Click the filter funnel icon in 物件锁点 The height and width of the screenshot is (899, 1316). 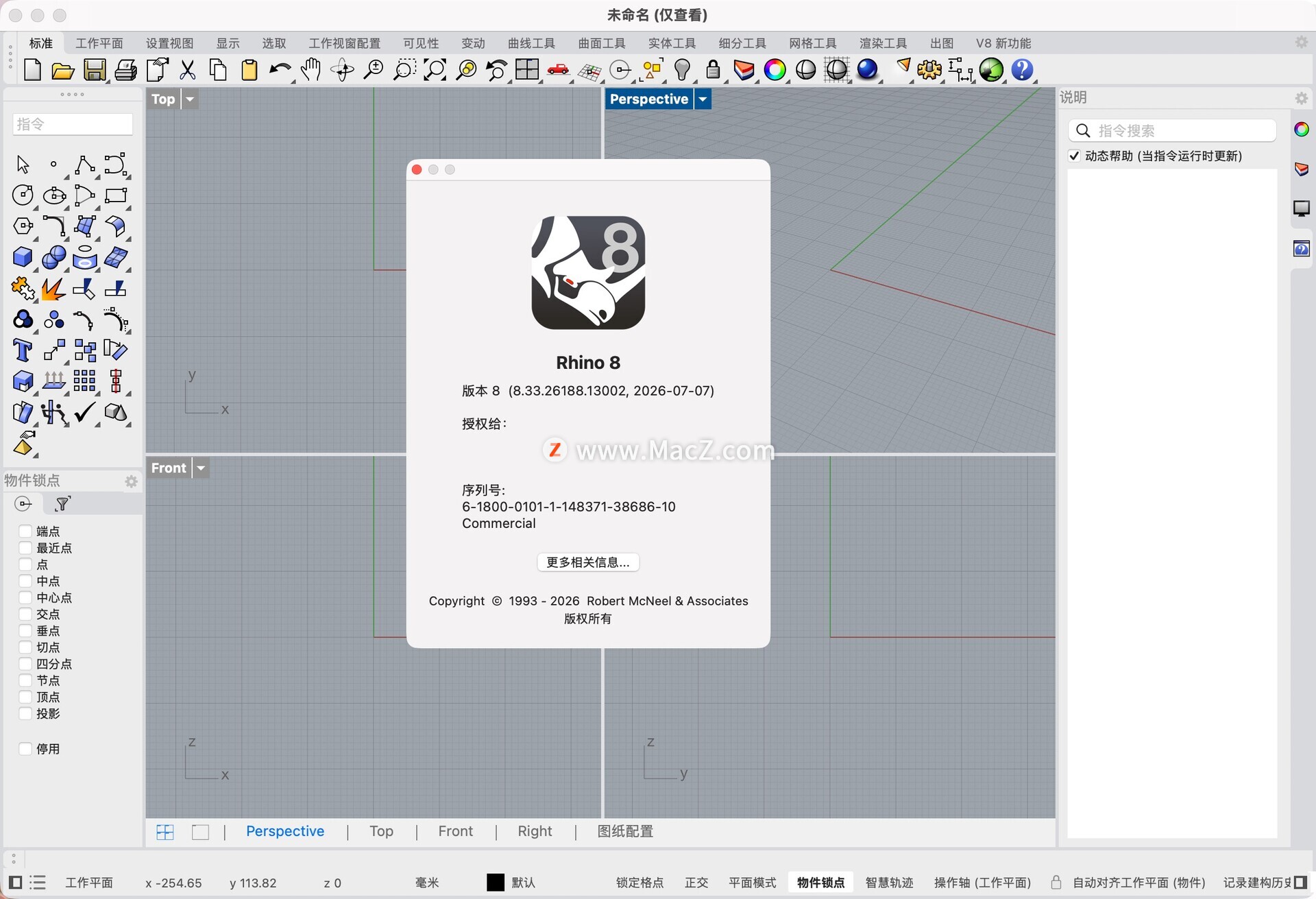(x=62, y=505)
